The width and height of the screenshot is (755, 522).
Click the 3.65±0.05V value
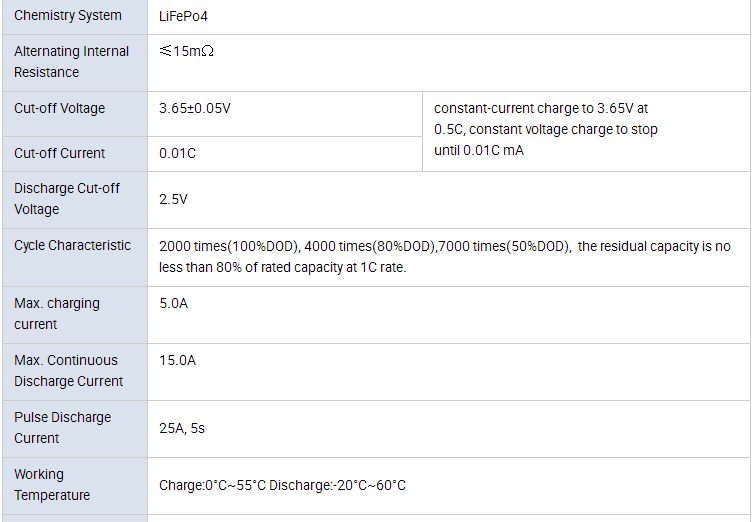(195, 108)
